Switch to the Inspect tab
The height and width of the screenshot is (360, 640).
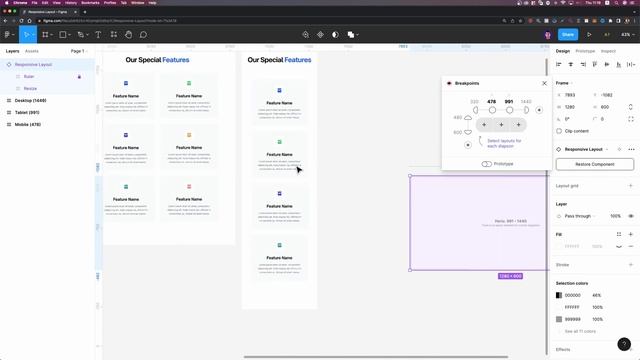[x=608, y=51]
